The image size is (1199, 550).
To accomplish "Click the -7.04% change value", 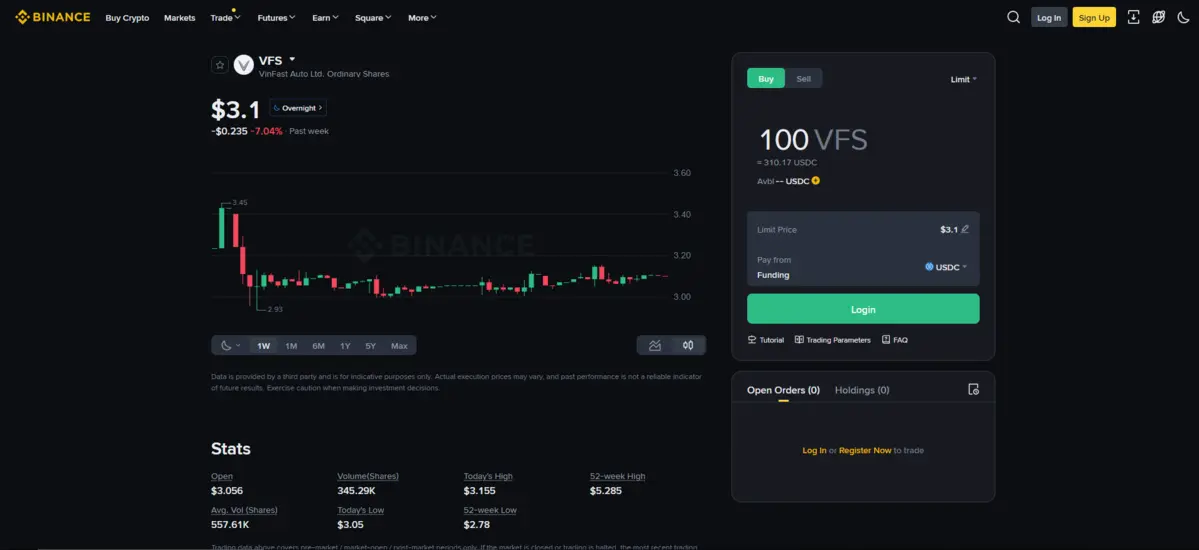I will (267, 131).
